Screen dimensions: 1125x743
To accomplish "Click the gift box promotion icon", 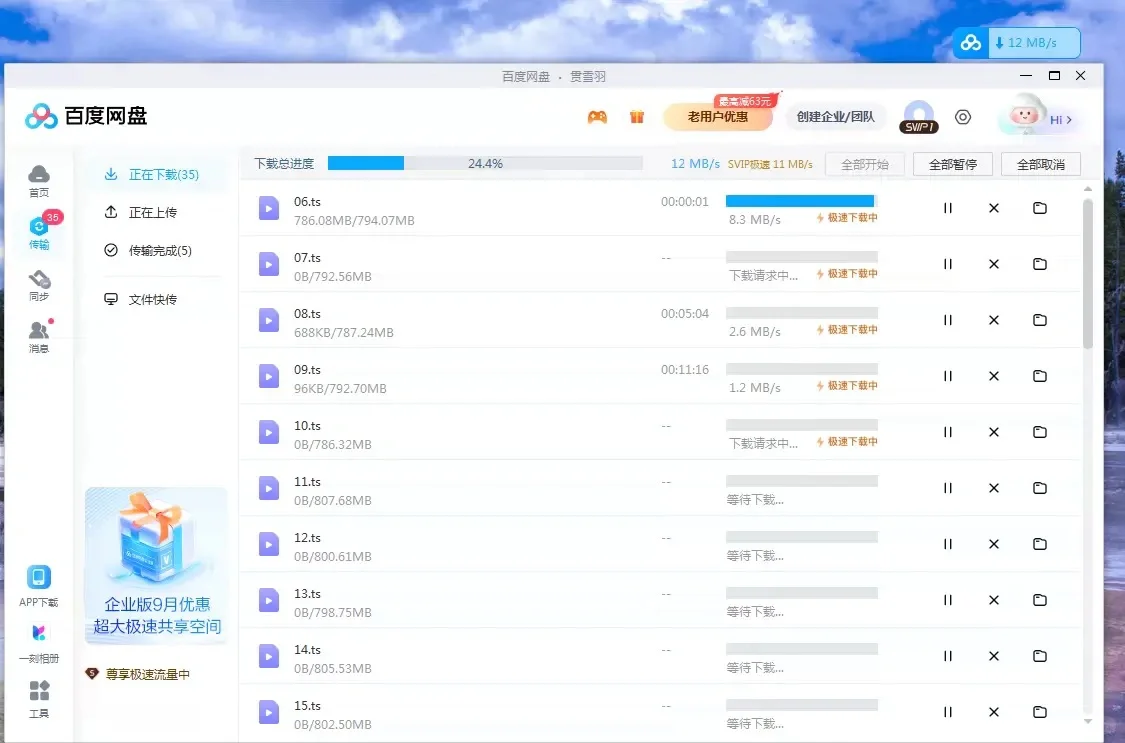I will [x=637, y=116].
